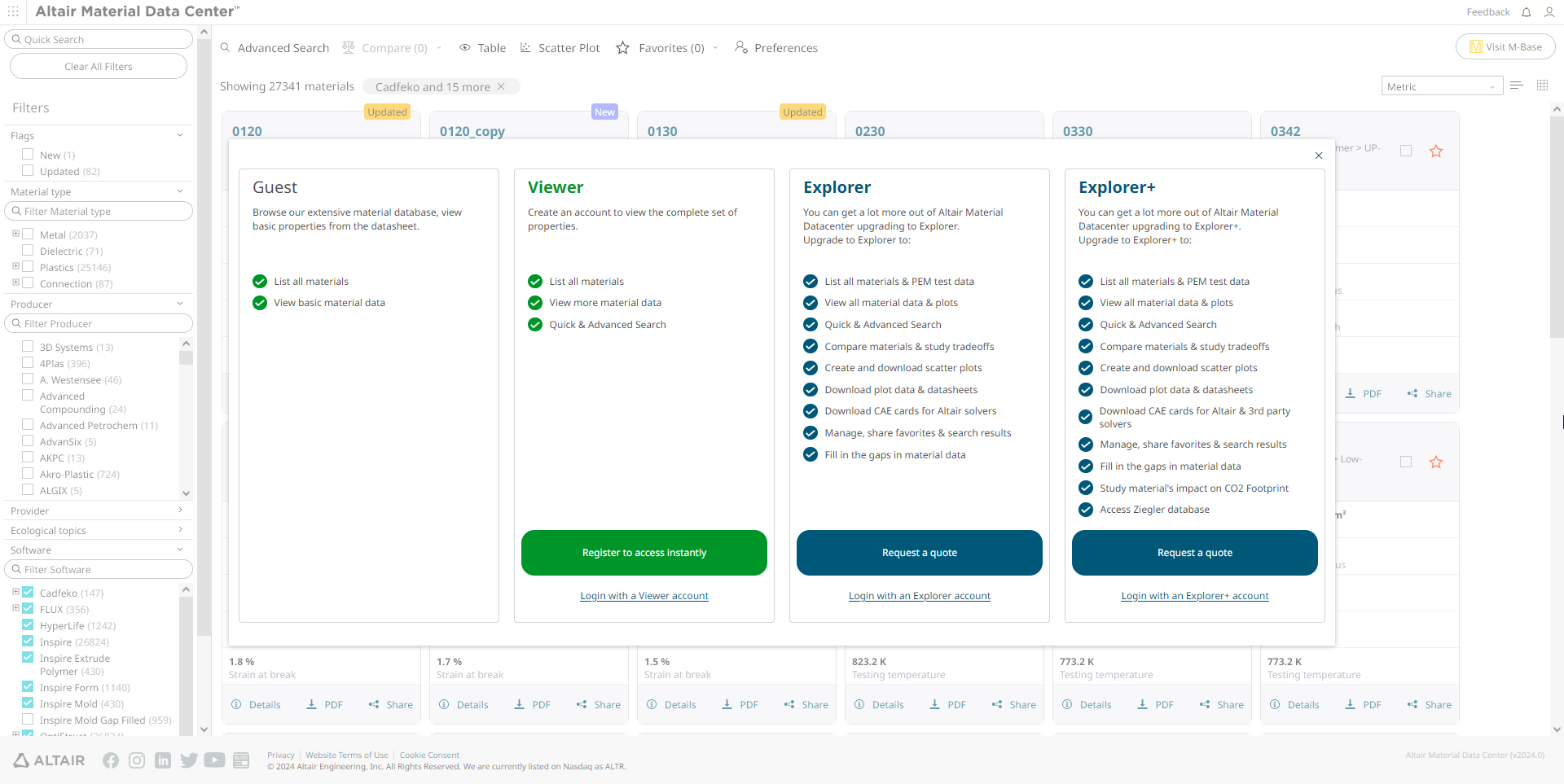Click Register to access instantly button
Screen dimensions: 1564x784
click(644, 553)
